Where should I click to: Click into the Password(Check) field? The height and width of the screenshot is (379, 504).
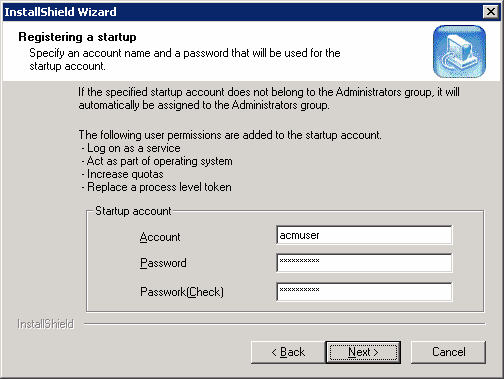pos(364,291)
